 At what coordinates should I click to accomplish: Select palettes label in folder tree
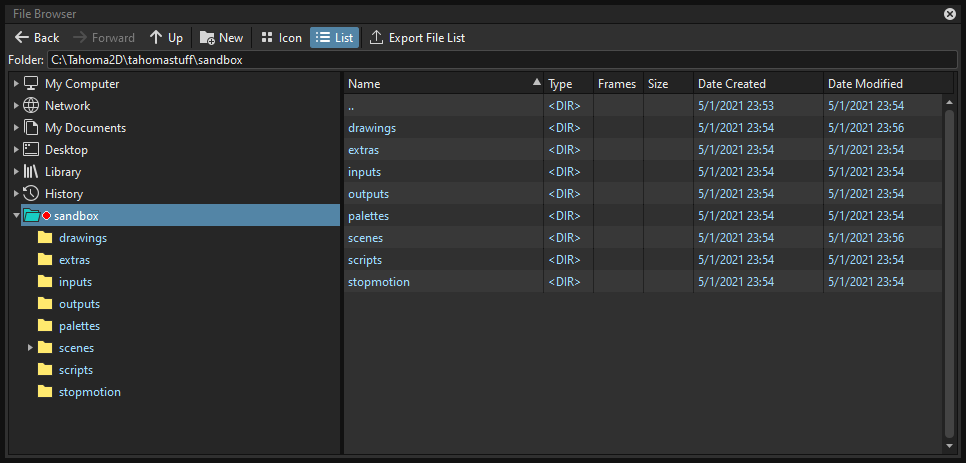[79, 326]
